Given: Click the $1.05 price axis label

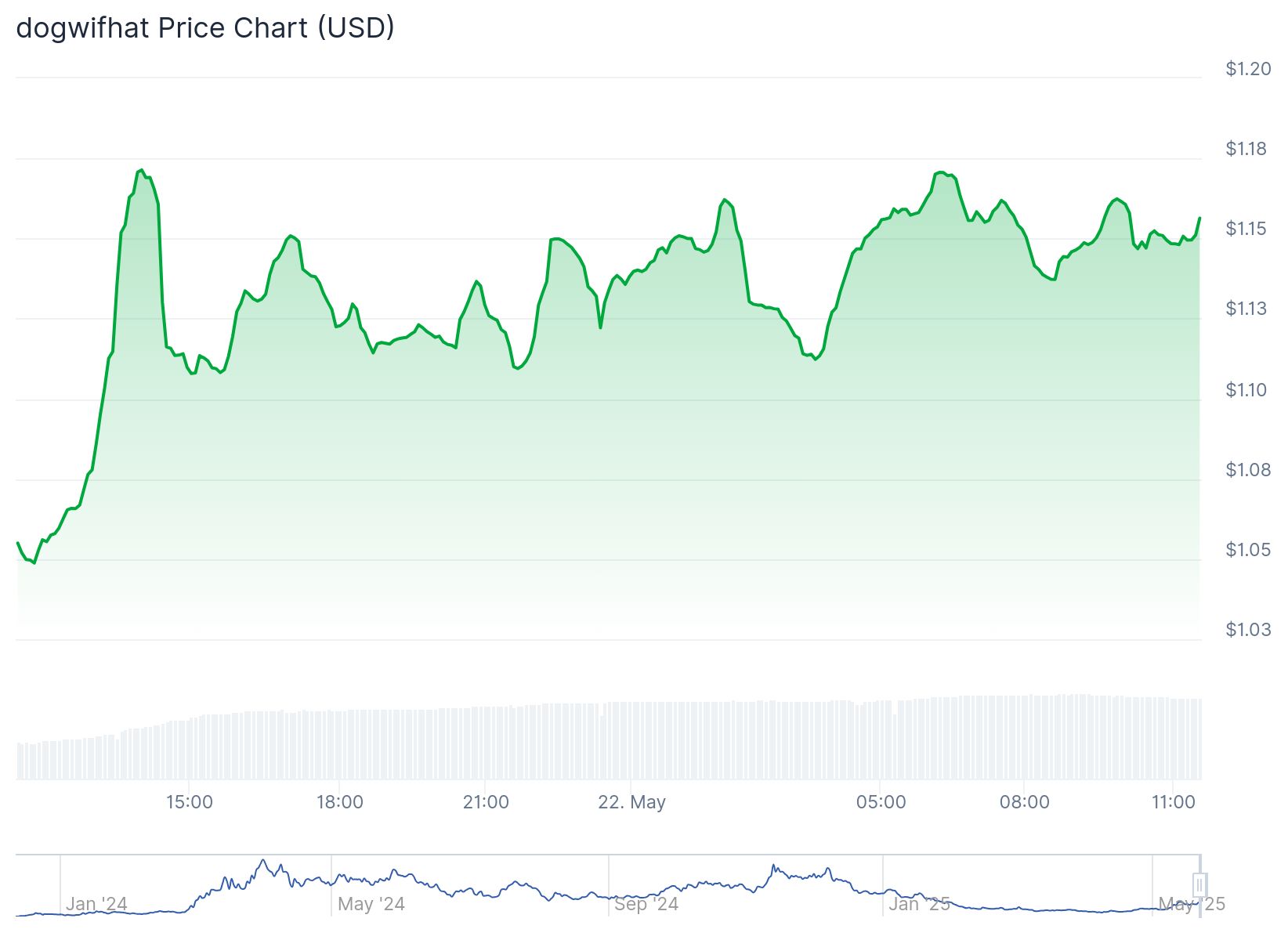Looking at the screenshot, I should [x=1248, y=550].
